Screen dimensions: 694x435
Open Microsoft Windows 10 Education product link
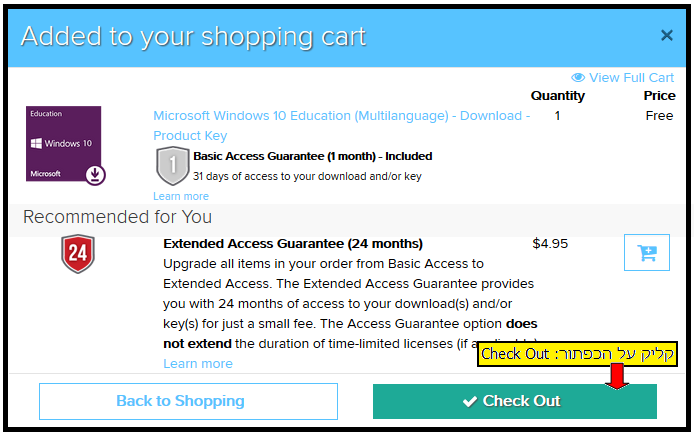click(x=341, y=125)
